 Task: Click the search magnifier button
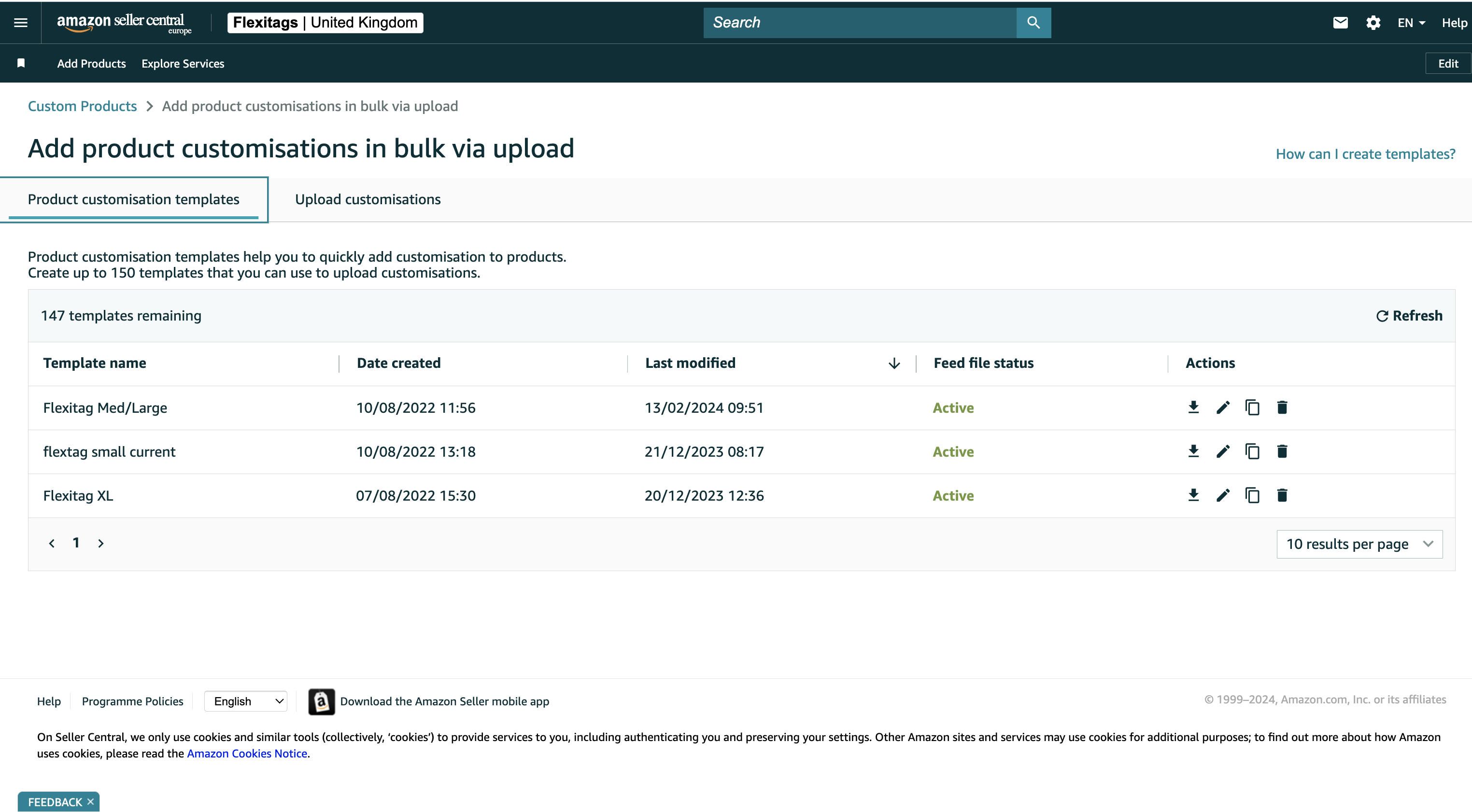(x=1033, y=23)
